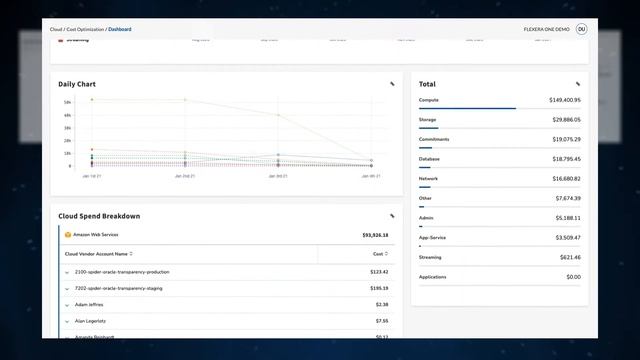Viewport: 640px width, 360px height.
Task: Click the $19,075.29 Commitments amount
Action: (567, 139)
